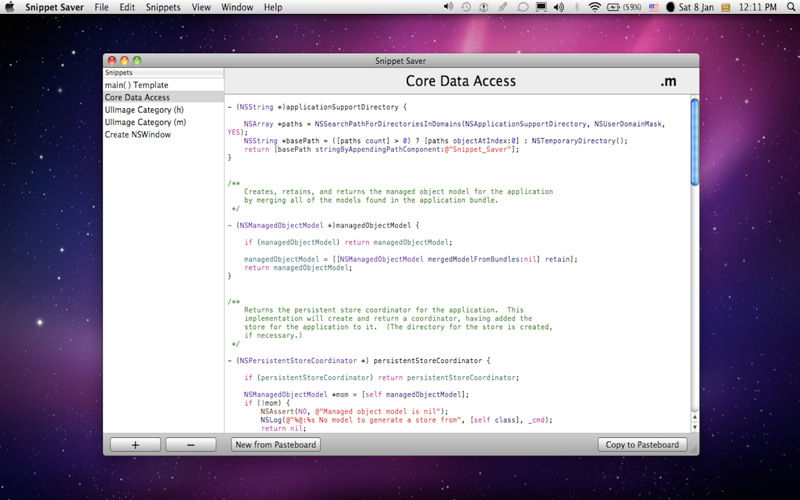The width and height of the screenshot is (800, 500).
Task: Click the US flag input source icon
Action: 654,7
